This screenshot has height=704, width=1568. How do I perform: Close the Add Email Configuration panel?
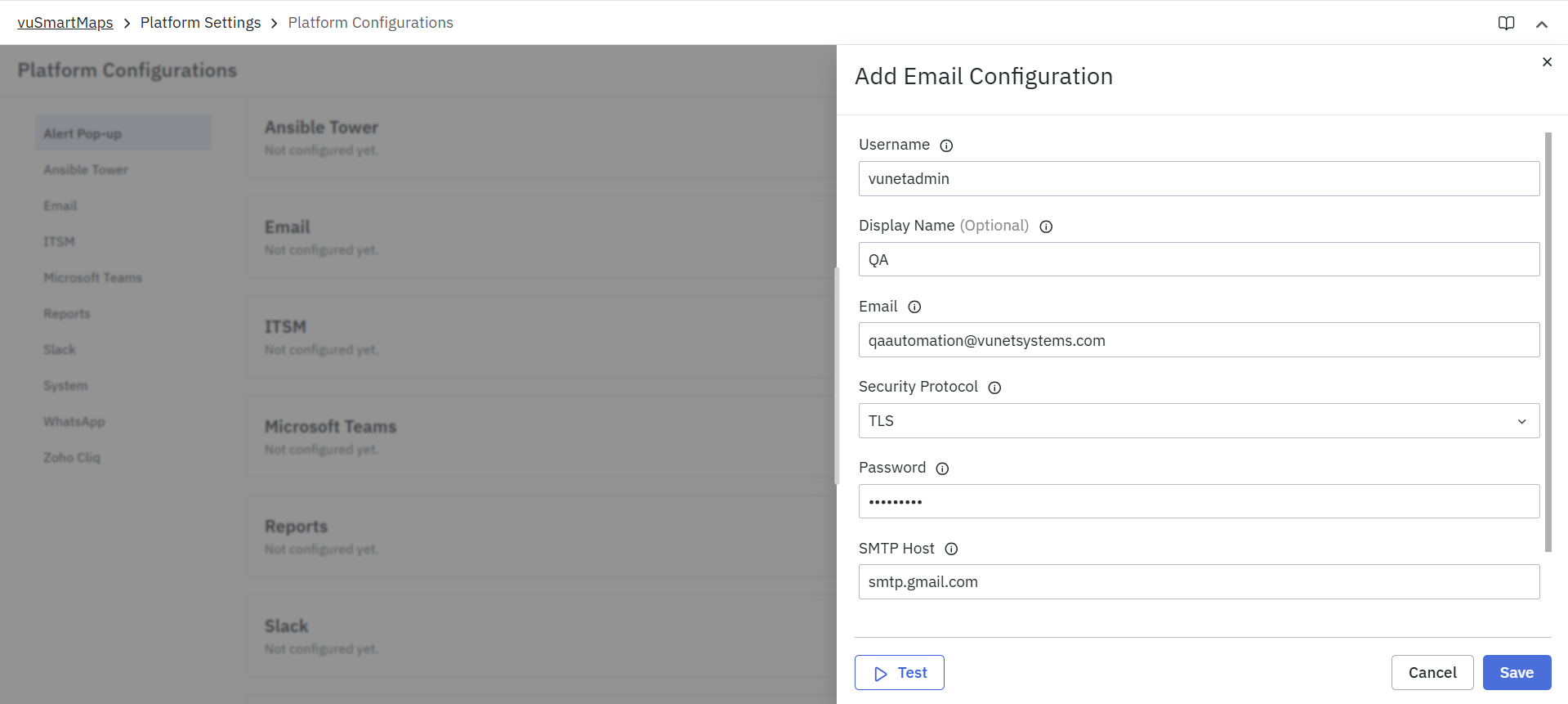coord(1547,62)
